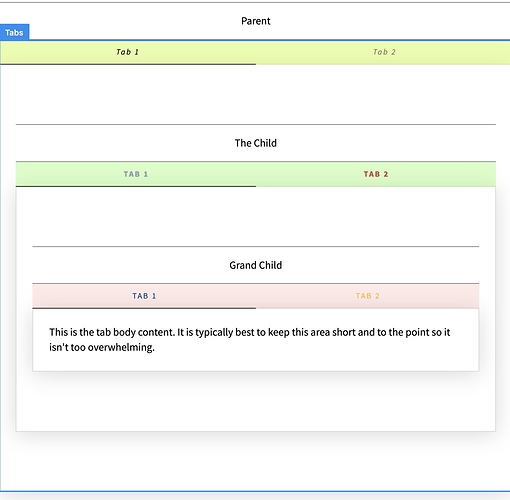The image size is (510, 500).
Task: Select the divider line above Grand Child headline
Action: (x=256, y=246)
